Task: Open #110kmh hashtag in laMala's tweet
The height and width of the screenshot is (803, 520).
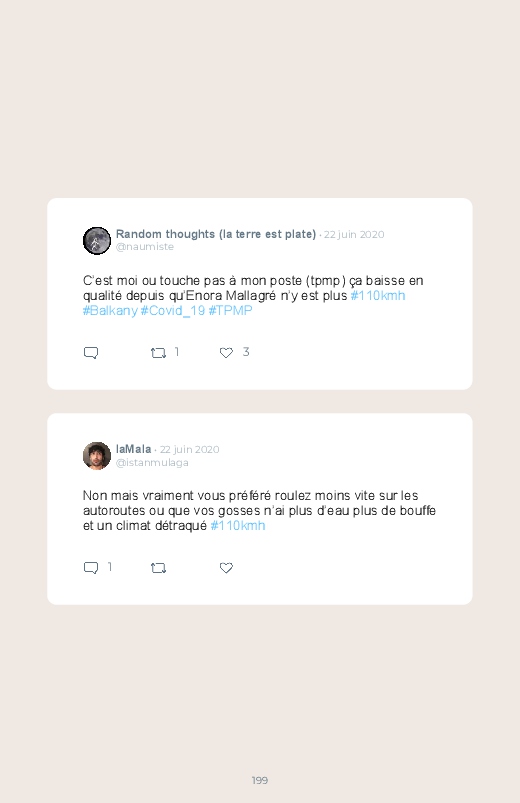Action: click(238, 526)
